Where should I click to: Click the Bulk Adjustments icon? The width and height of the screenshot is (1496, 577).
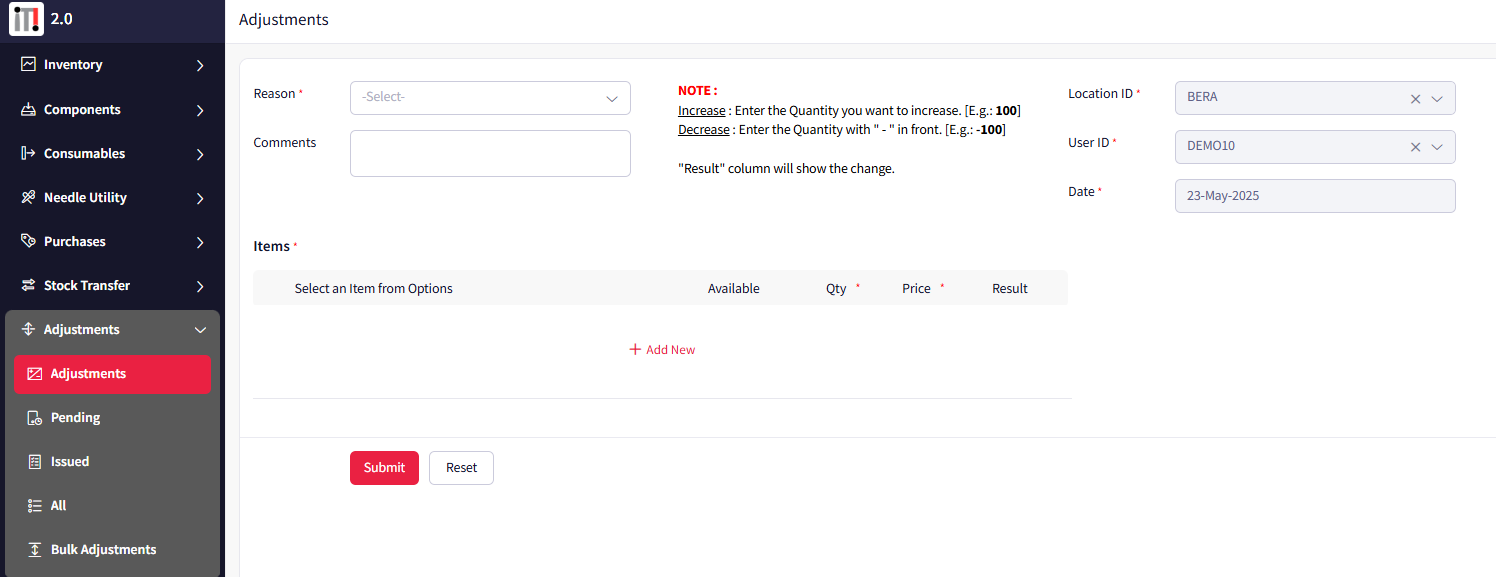click(35, 550)
